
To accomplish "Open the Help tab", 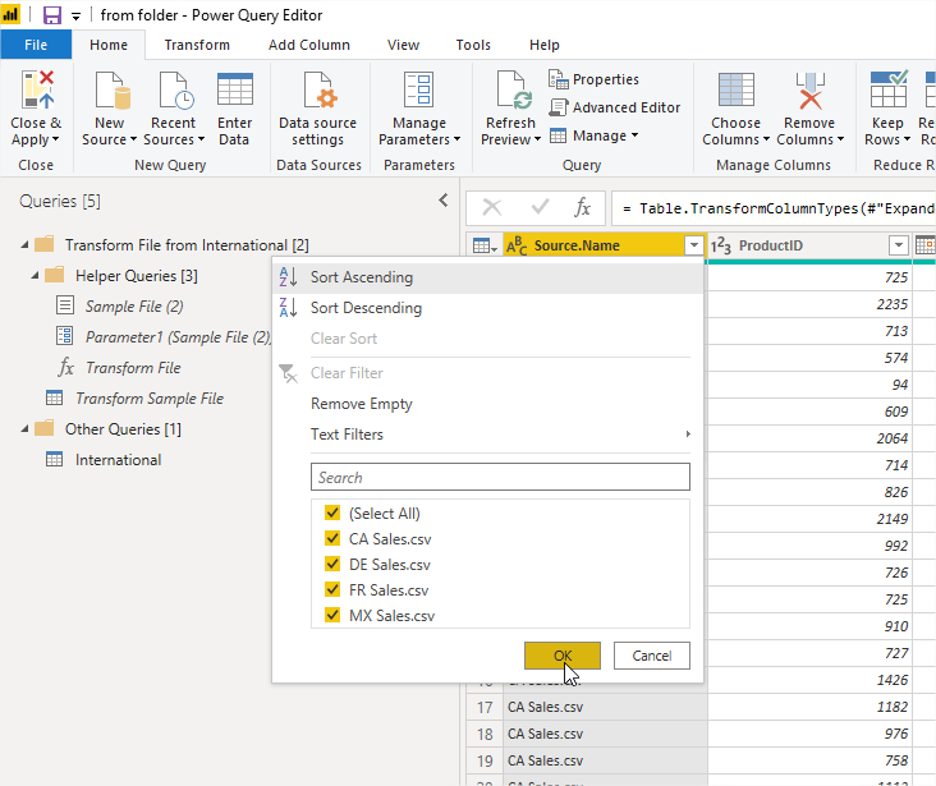I will click(544, 45).
